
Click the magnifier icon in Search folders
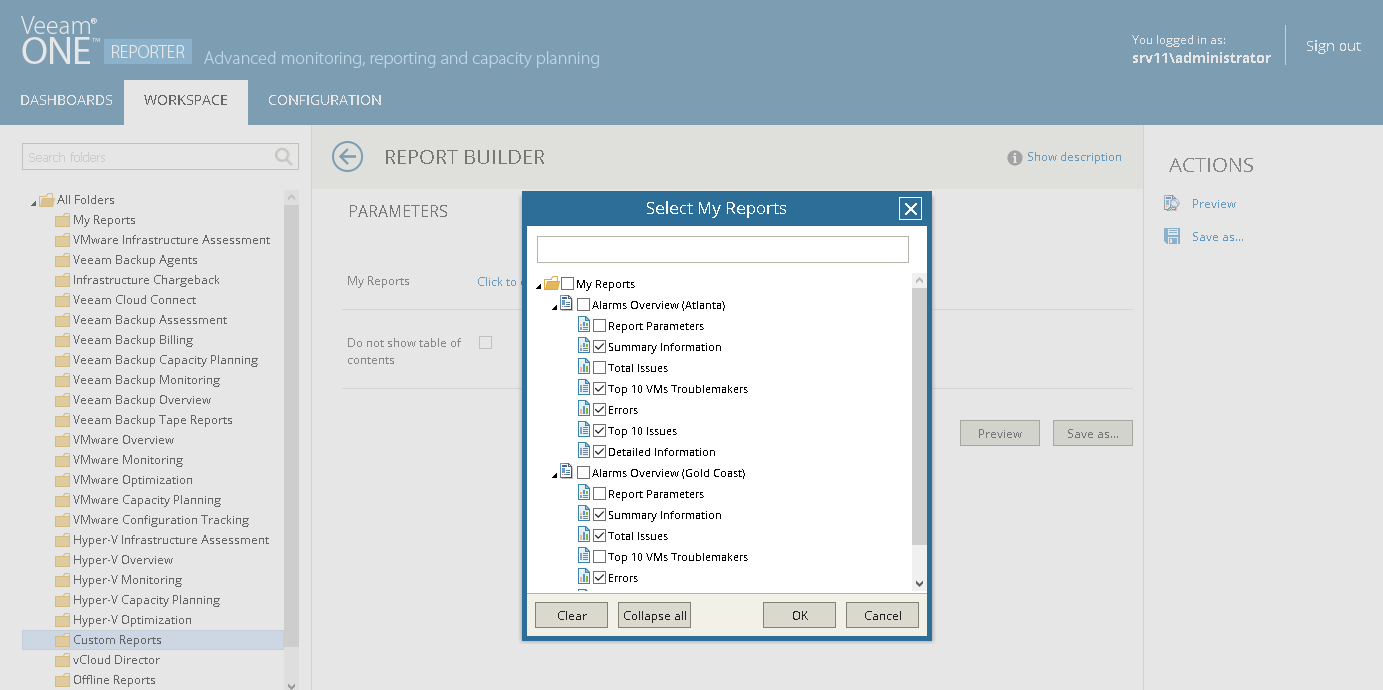coord(284,157)
